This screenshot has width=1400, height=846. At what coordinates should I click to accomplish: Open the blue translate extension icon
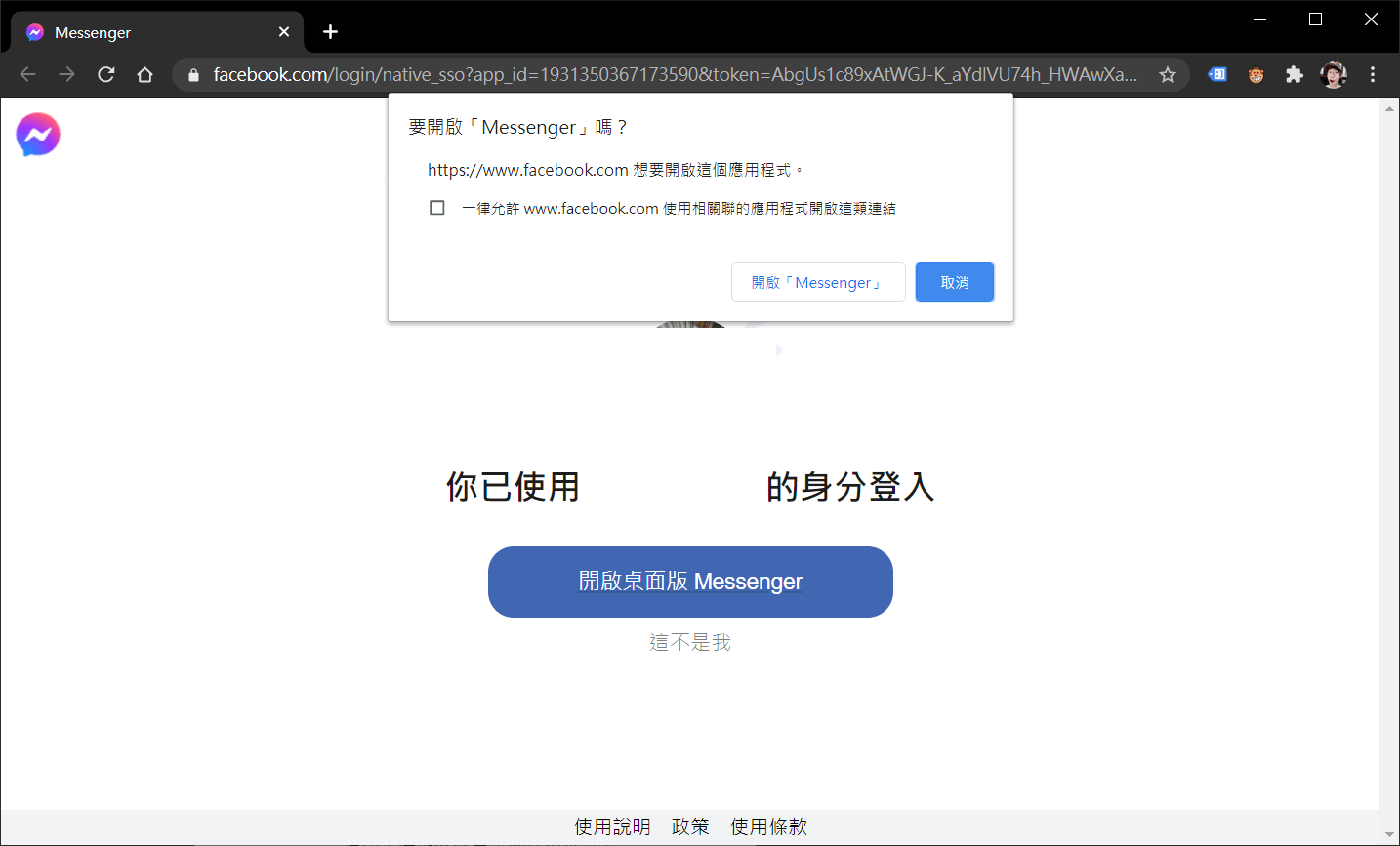click(x=1217, y=74)
